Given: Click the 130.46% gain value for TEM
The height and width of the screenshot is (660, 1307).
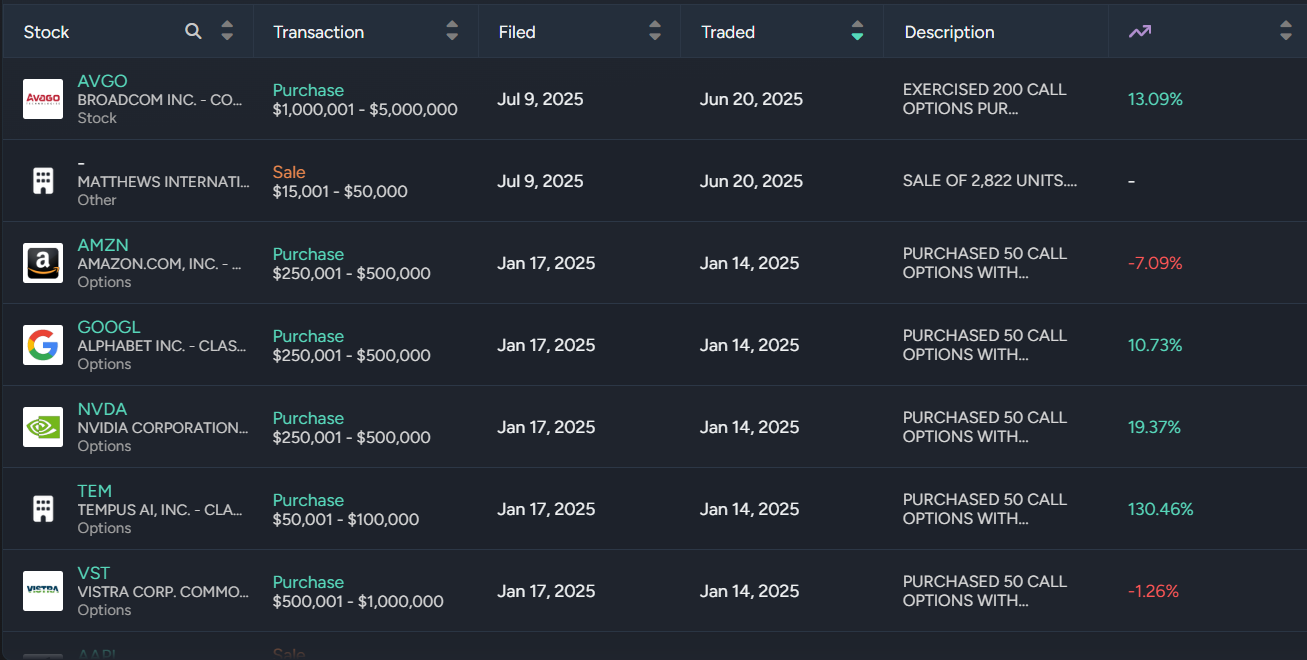Looking at the screenshot, I should pos(1160,509).
